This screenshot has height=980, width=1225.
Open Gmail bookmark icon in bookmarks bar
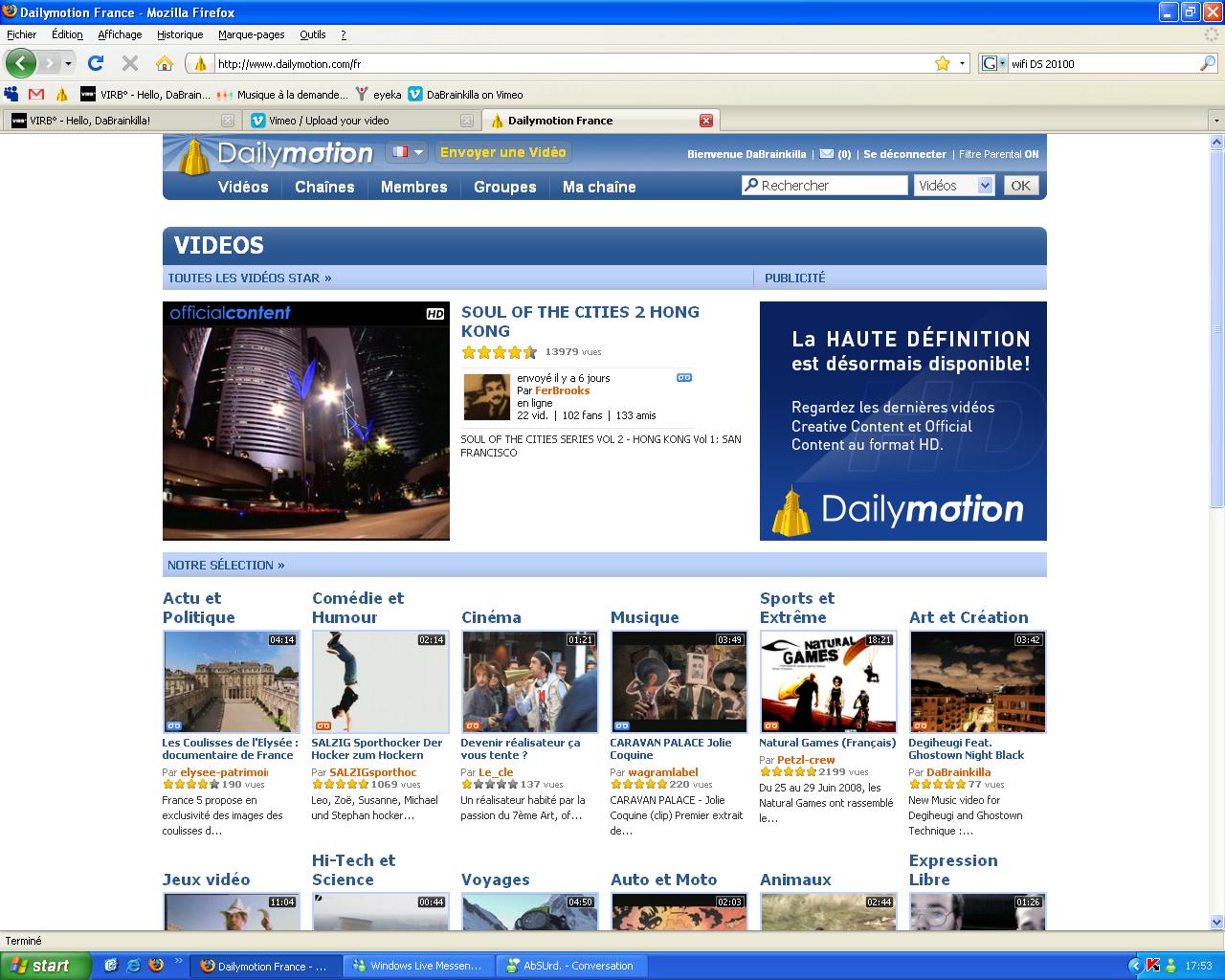(36, 94)
